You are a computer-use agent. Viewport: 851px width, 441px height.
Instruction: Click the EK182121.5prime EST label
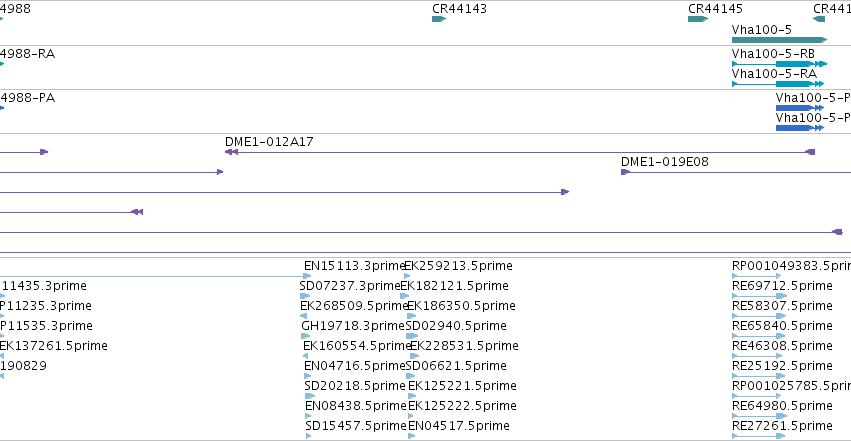point(455,286)
